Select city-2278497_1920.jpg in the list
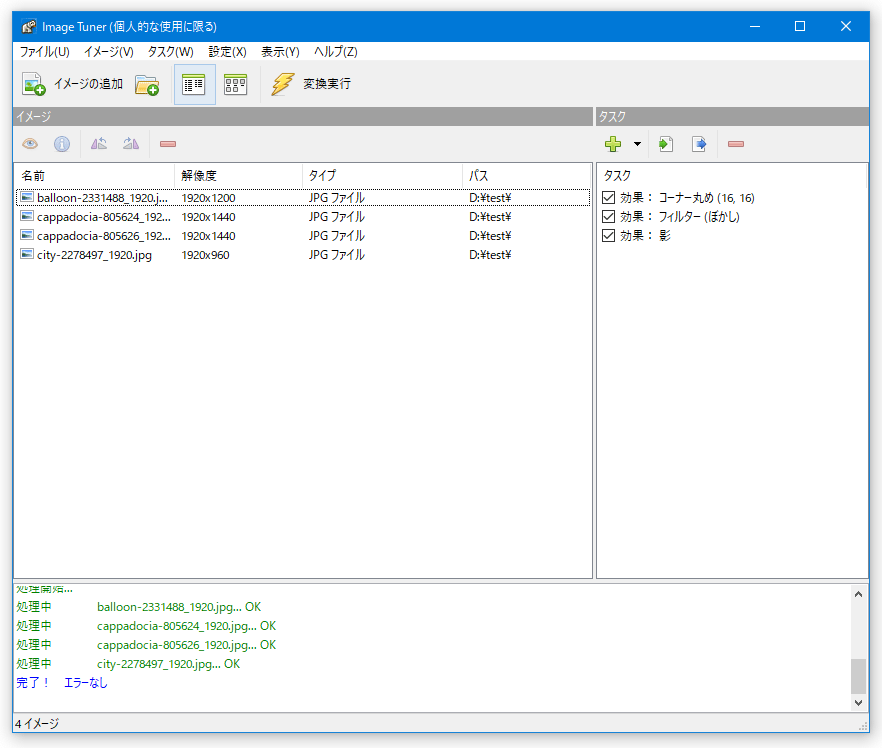Screen dimensions: 882x748 [94, 255]
